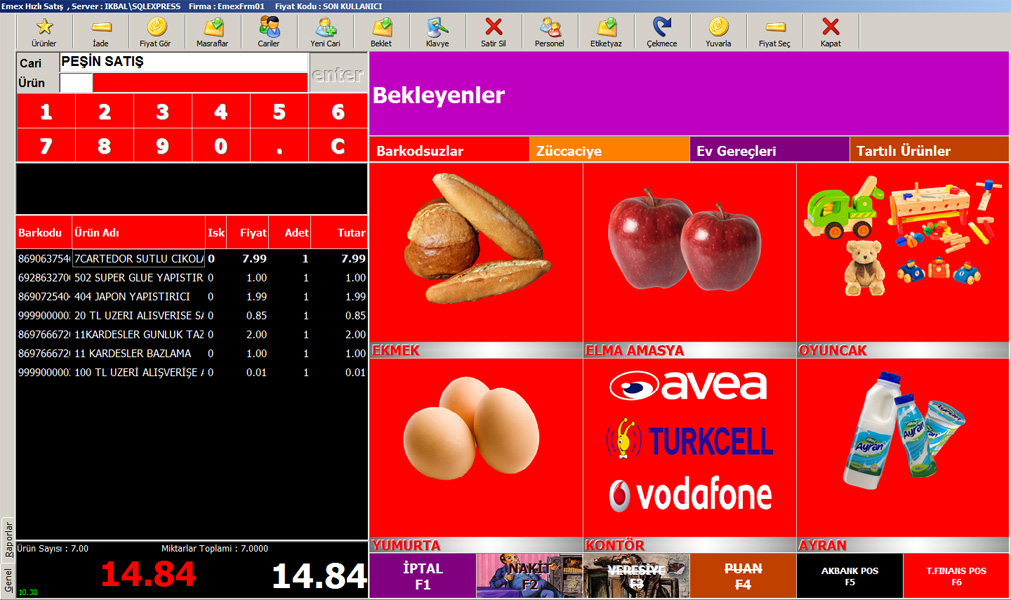Tap keypad digit 1

click(46, 111)
